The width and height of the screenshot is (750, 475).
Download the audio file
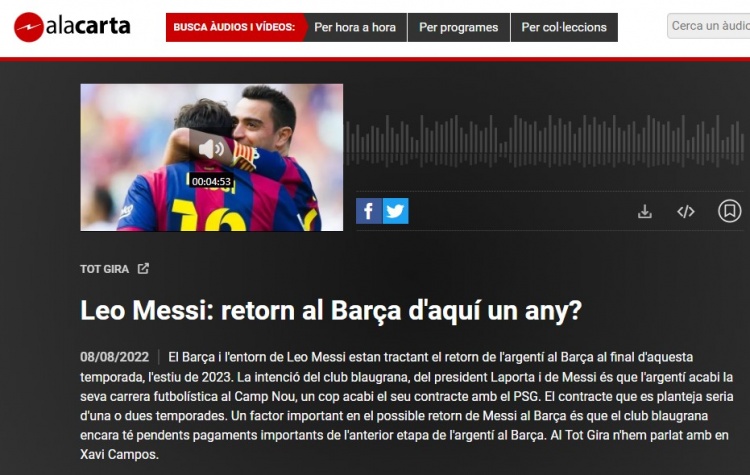coord(645,211)
